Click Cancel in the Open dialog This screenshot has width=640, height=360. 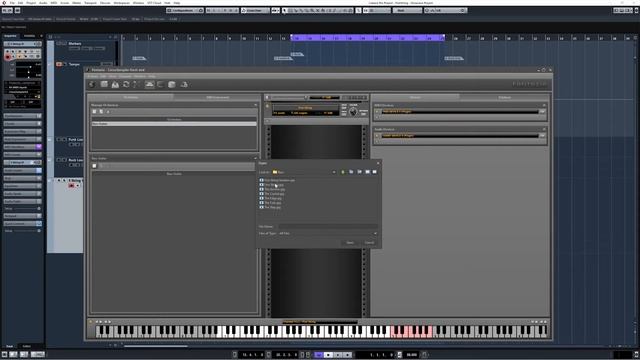click(369, 242)
